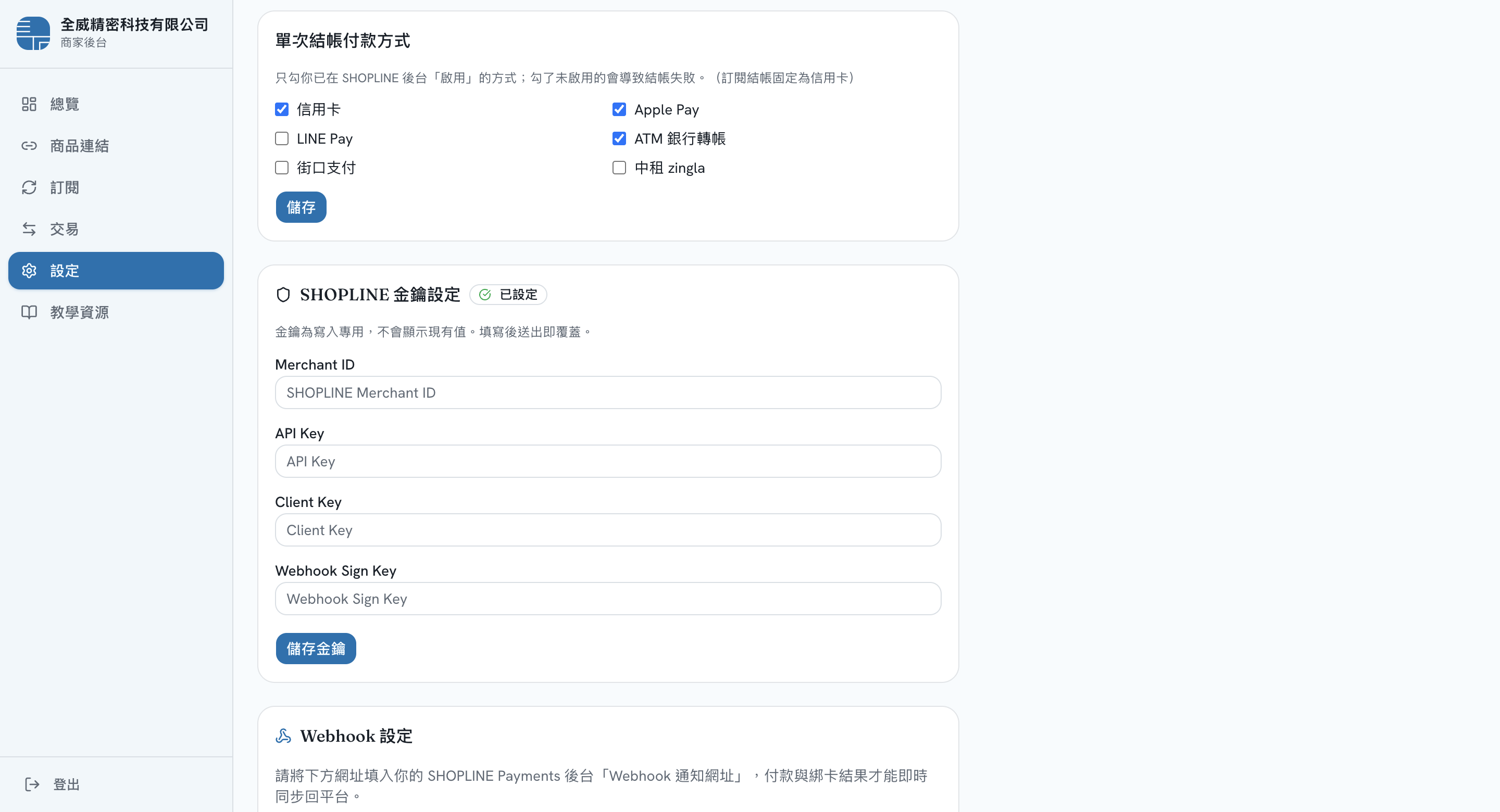Click the 已設定 status badge
Viewport: 1500px width, 812px height.
(508, 295)
